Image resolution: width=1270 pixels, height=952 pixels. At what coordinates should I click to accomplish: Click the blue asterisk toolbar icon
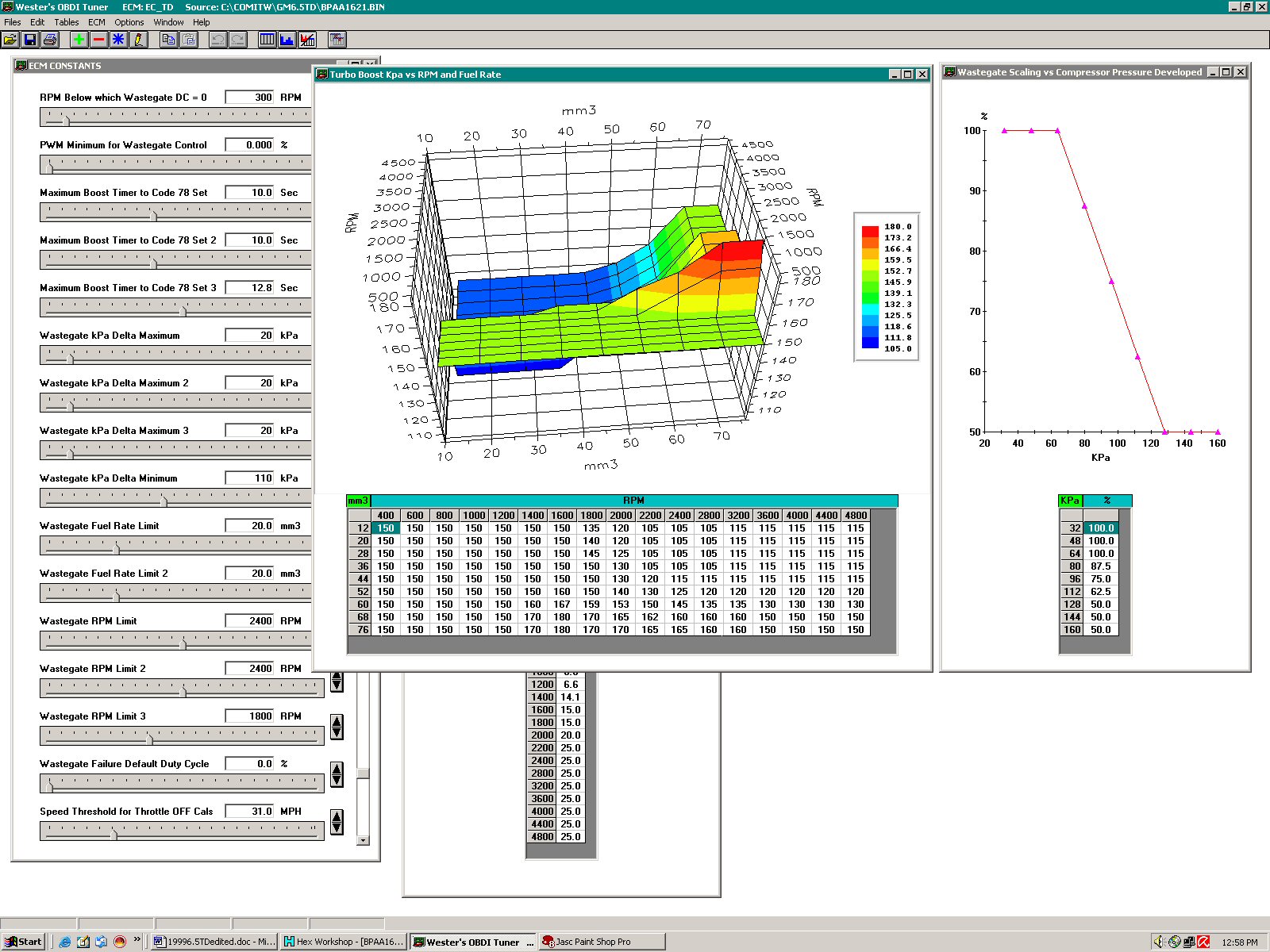[118, 39]
